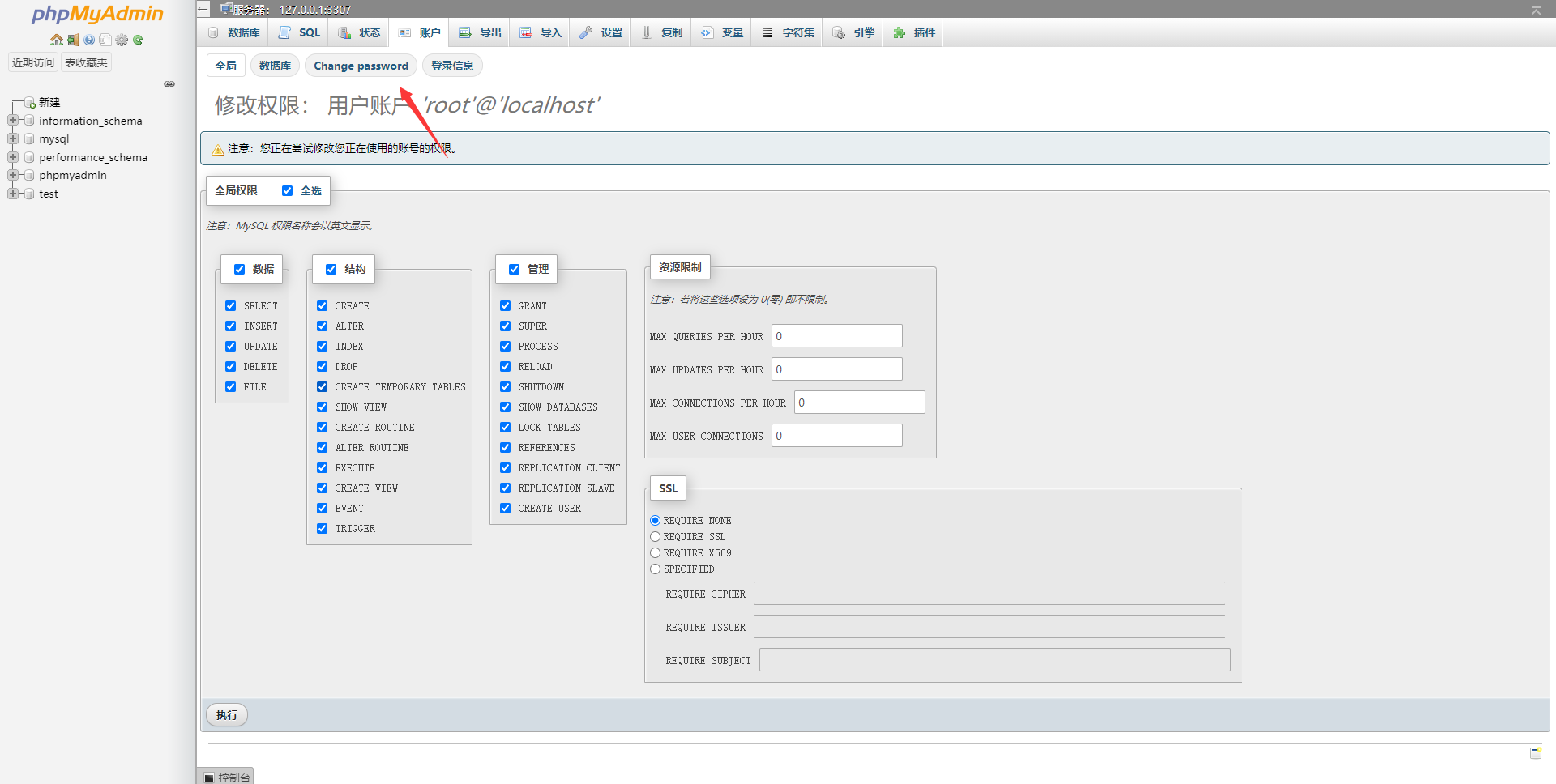Click the collapse arrow at top-right corner
The width and height of the screenshot is (1556, 784).
click(1536, 10)
